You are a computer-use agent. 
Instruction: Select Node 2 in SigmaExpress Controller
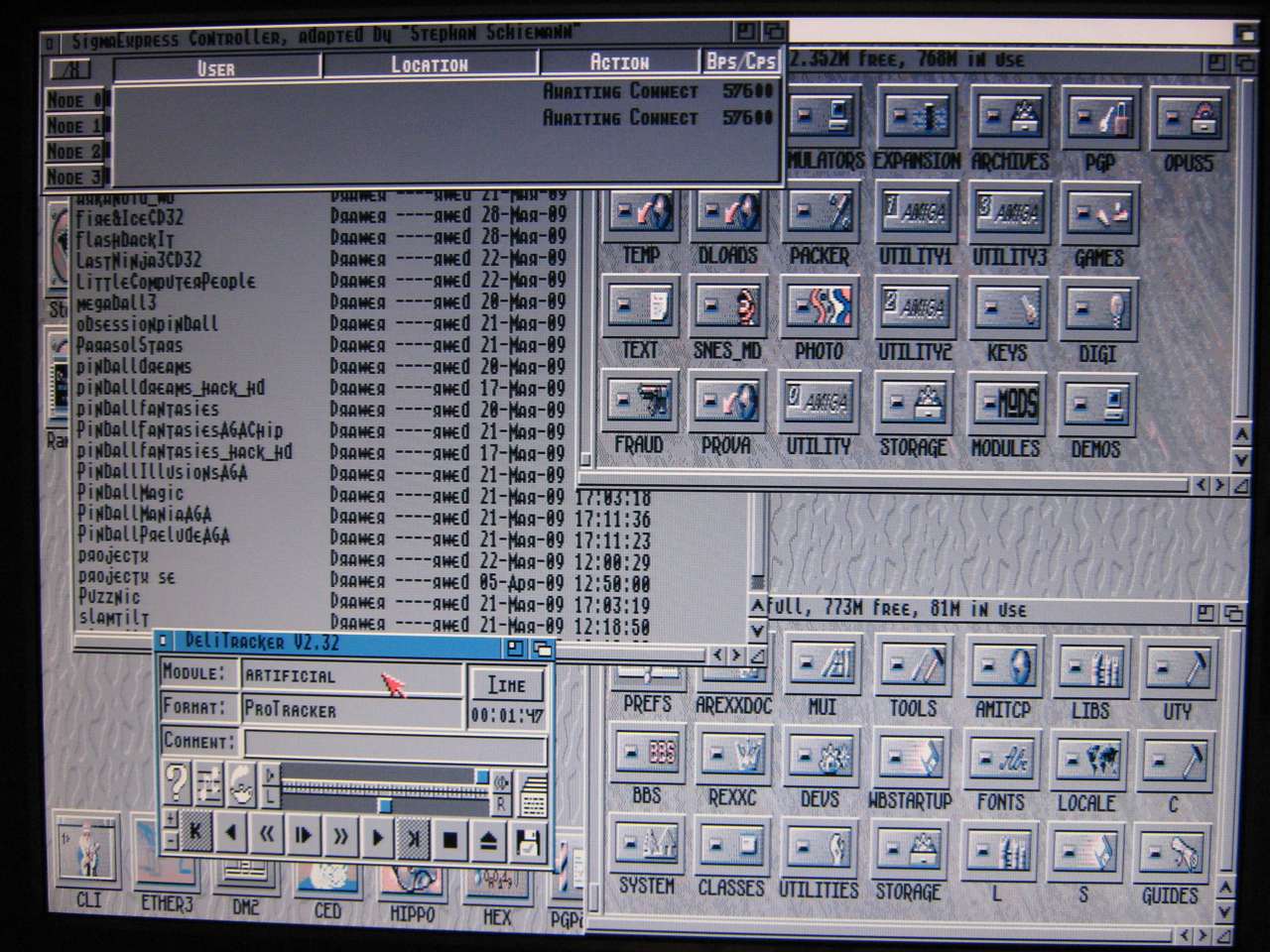(x=74, y=152)
